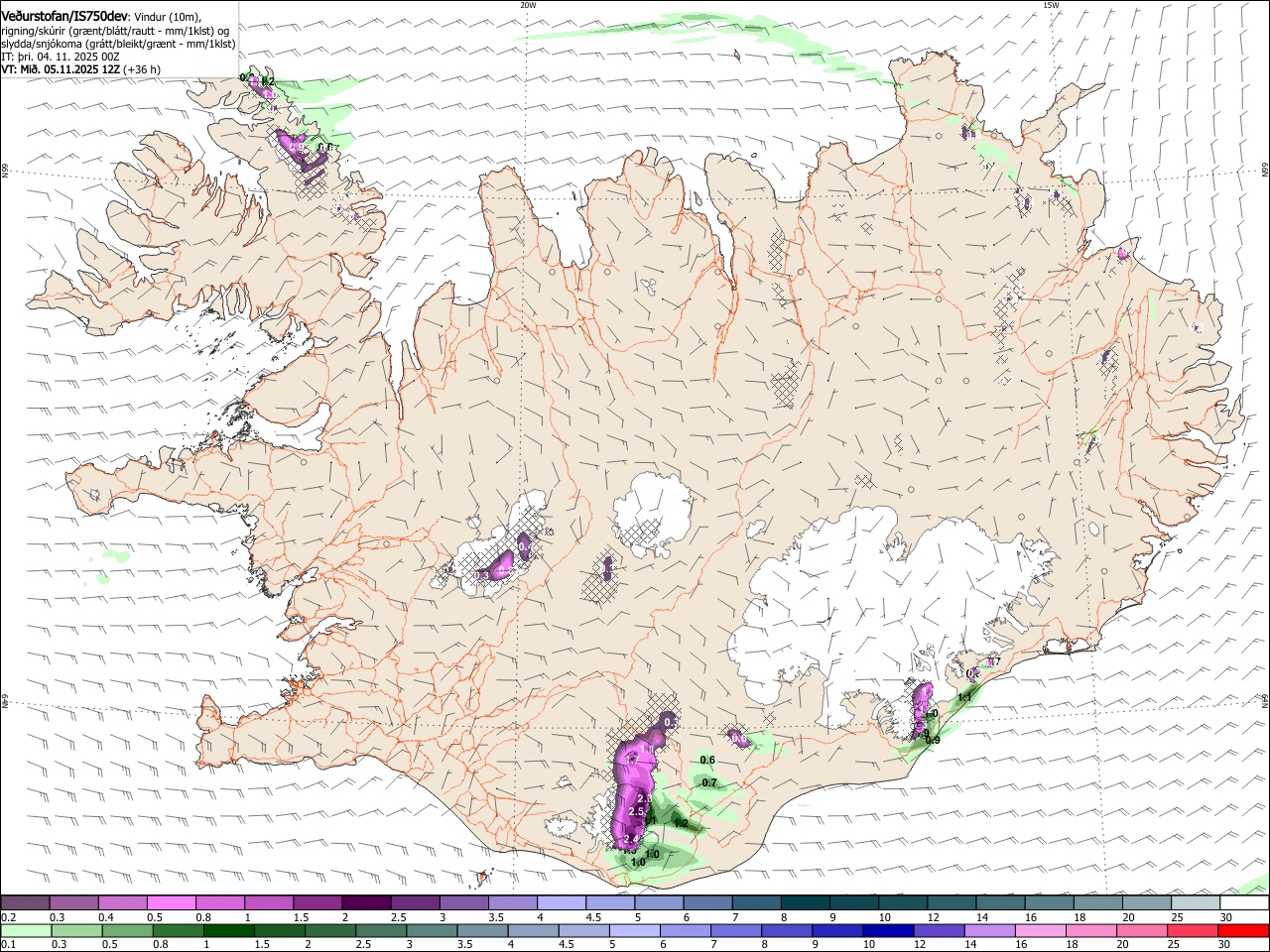The image size is (1270, 952).
Task: Pick the pink lower swatch between 16 and 18
Action: [x=1041, y=930]
